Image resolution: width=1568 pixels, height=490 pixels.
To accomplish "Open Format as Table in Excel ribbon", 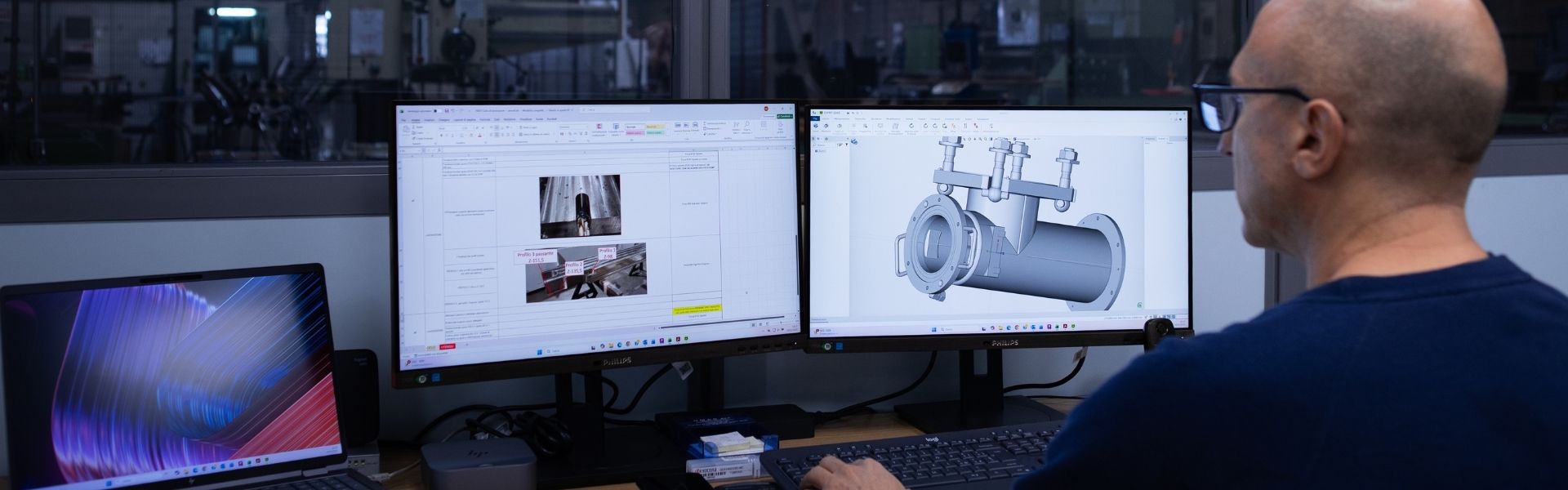I will tap(616, 129).
